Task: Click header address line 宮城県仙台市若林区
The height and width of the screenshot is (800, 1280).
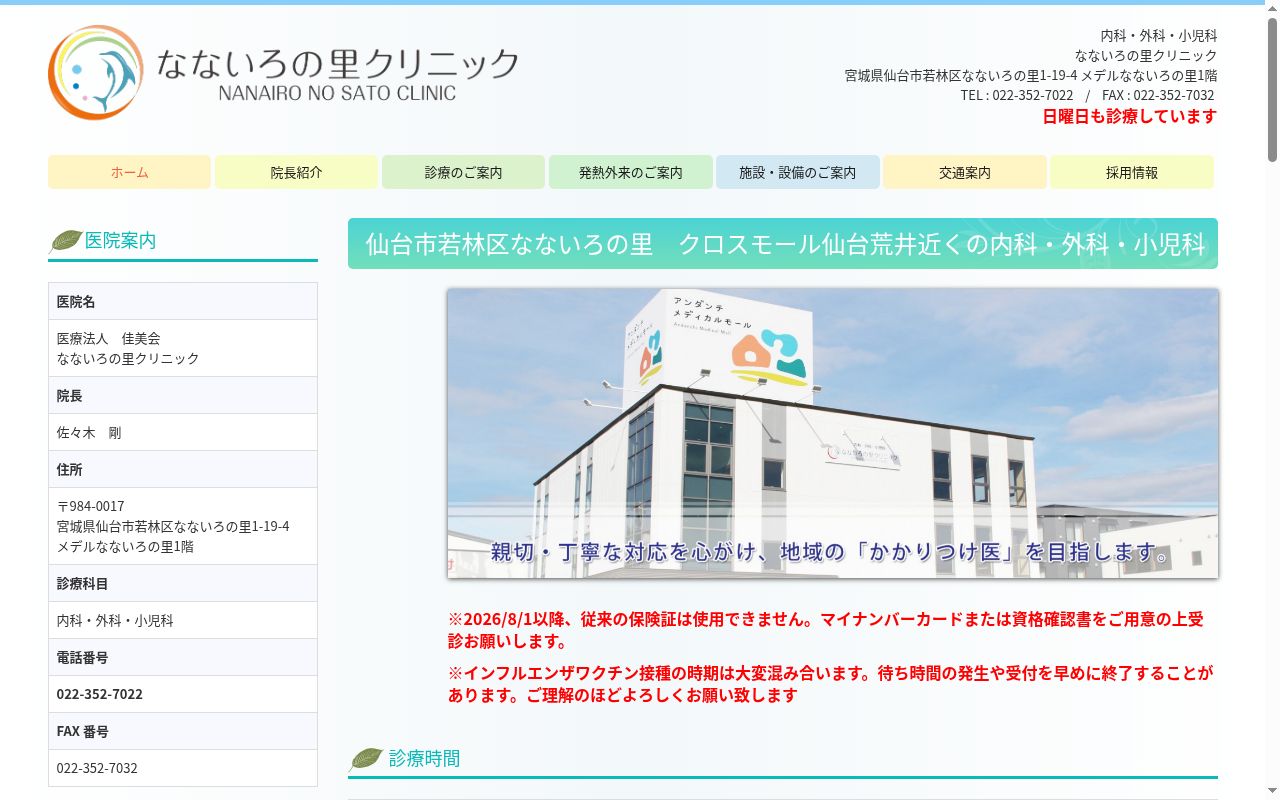Action: [1031, 75]
